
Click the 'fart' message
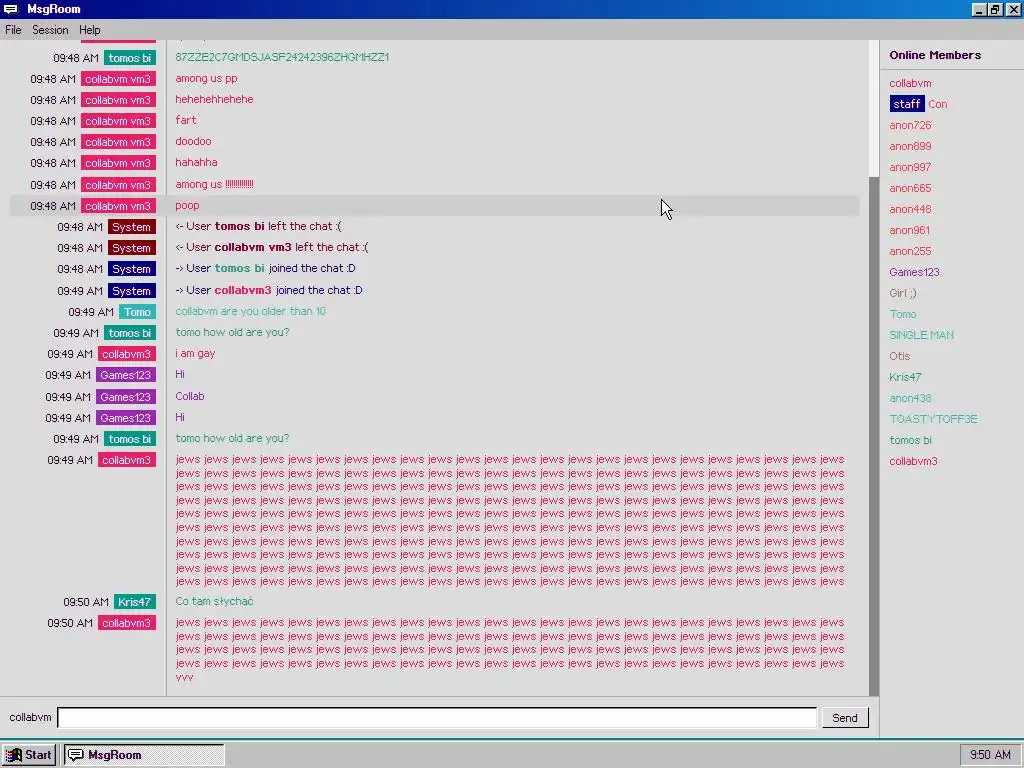(x=185, y=120)
